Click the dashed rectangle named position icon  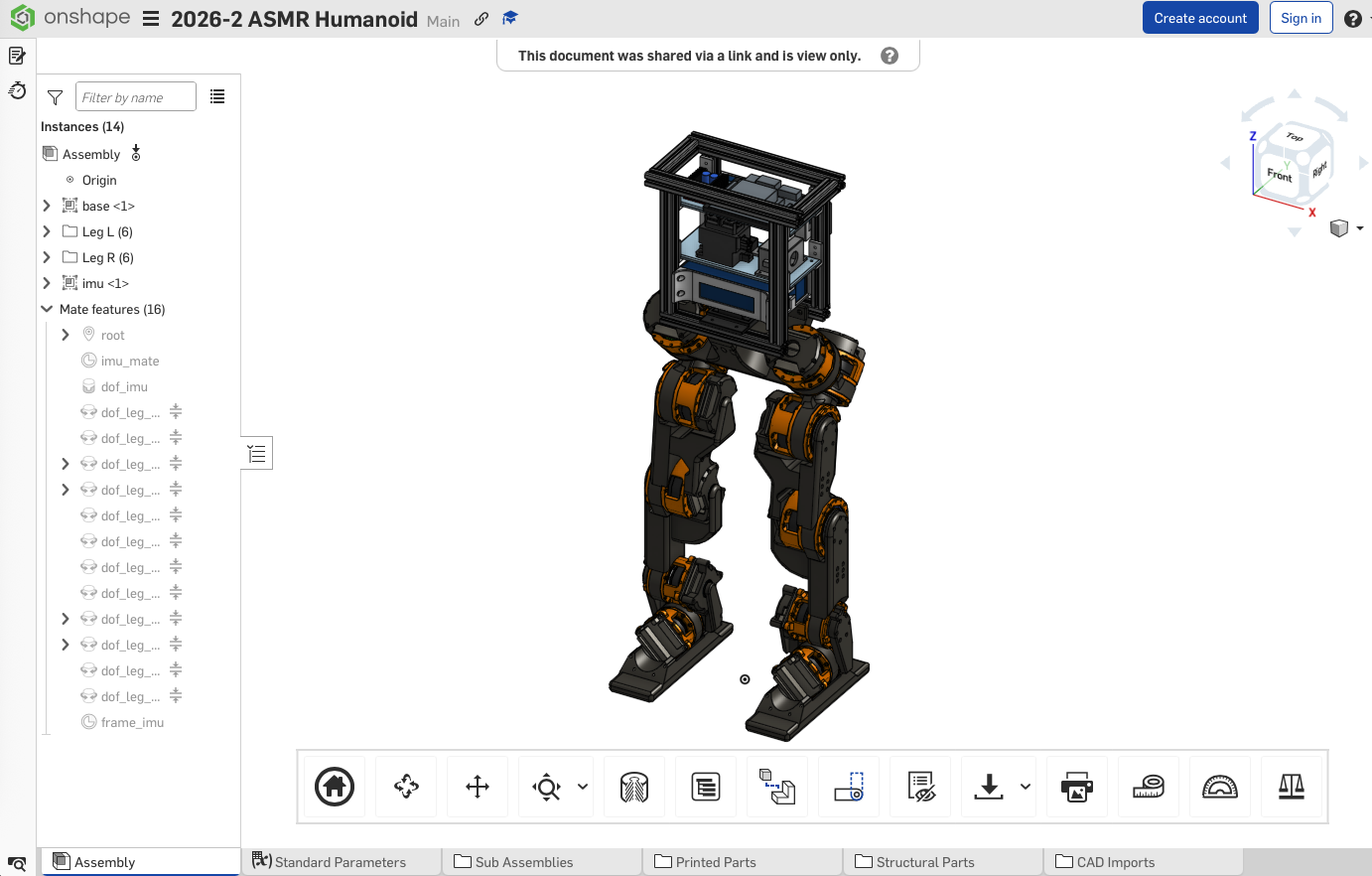[849, 787]
